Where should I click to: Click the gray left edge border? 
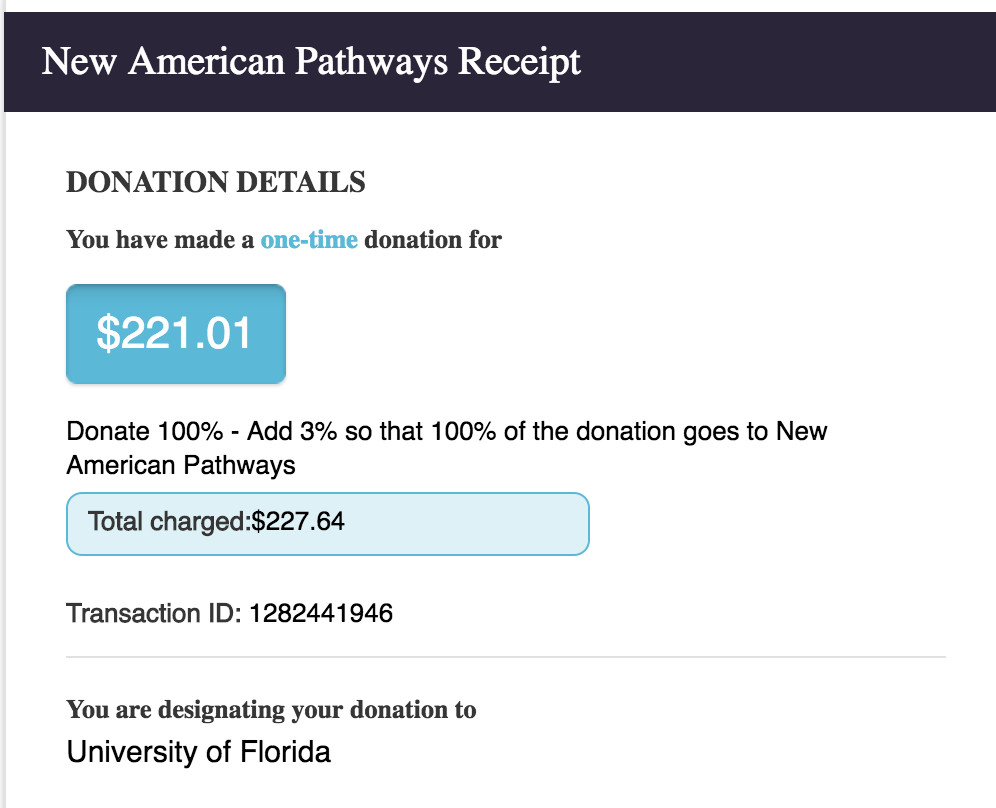click(x=2, y=450)
